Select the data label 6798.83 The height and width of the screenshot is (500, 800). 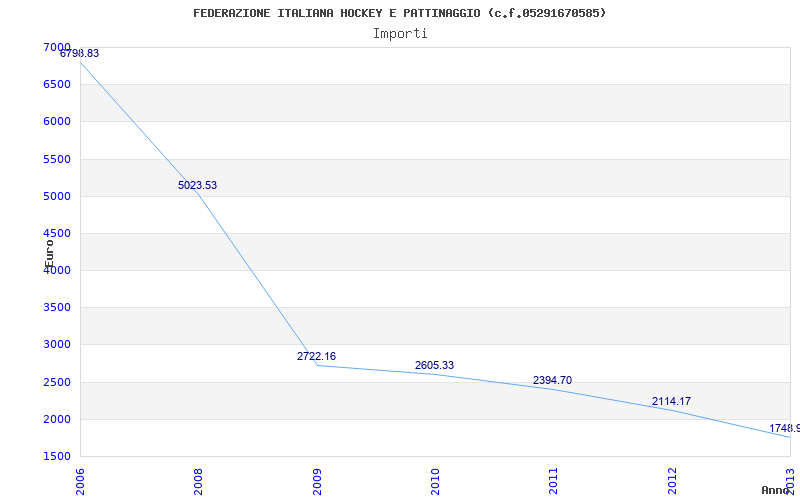pos(79,53)
